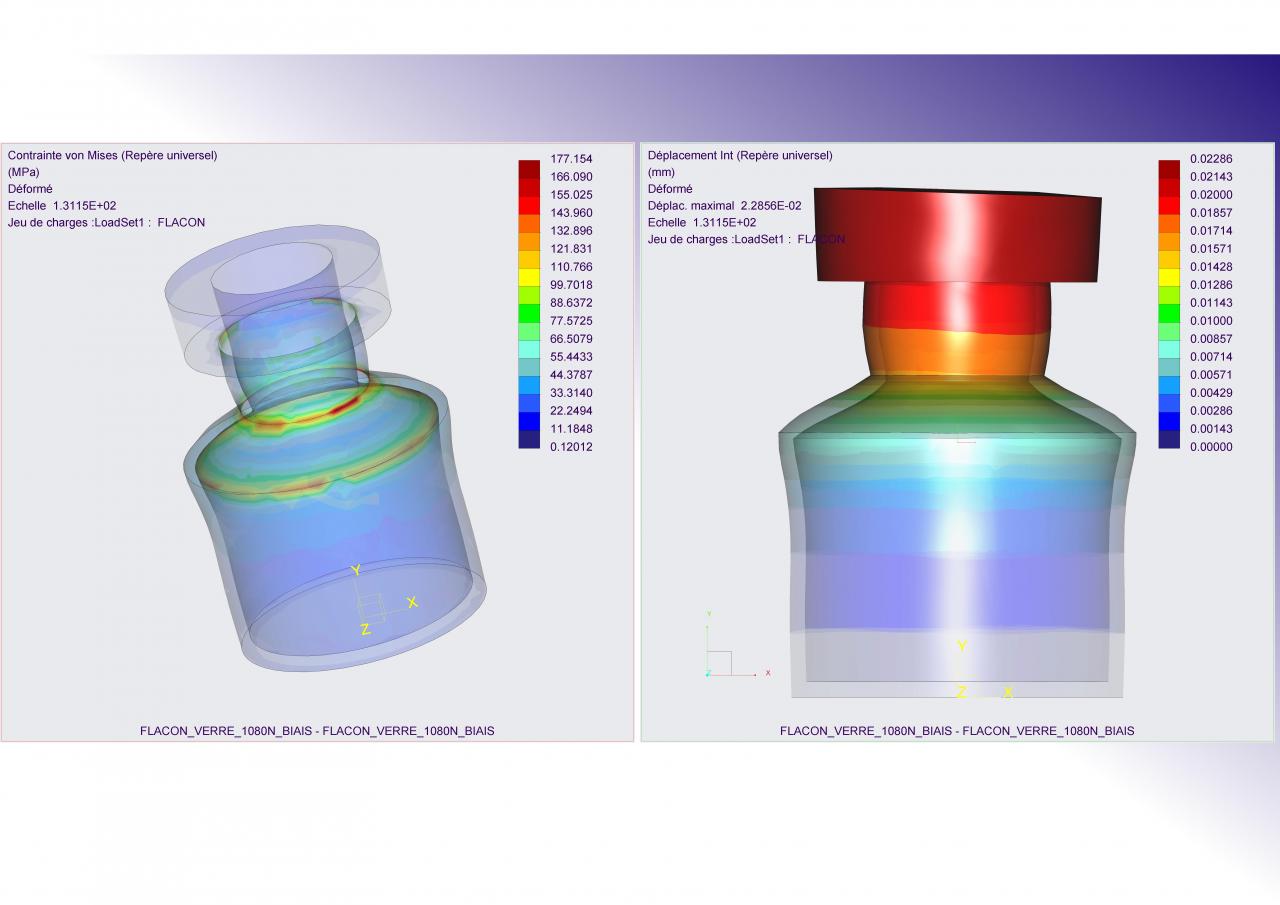
Task: Click the yellow Z axis label in the stress view
Action: point(365,630)
